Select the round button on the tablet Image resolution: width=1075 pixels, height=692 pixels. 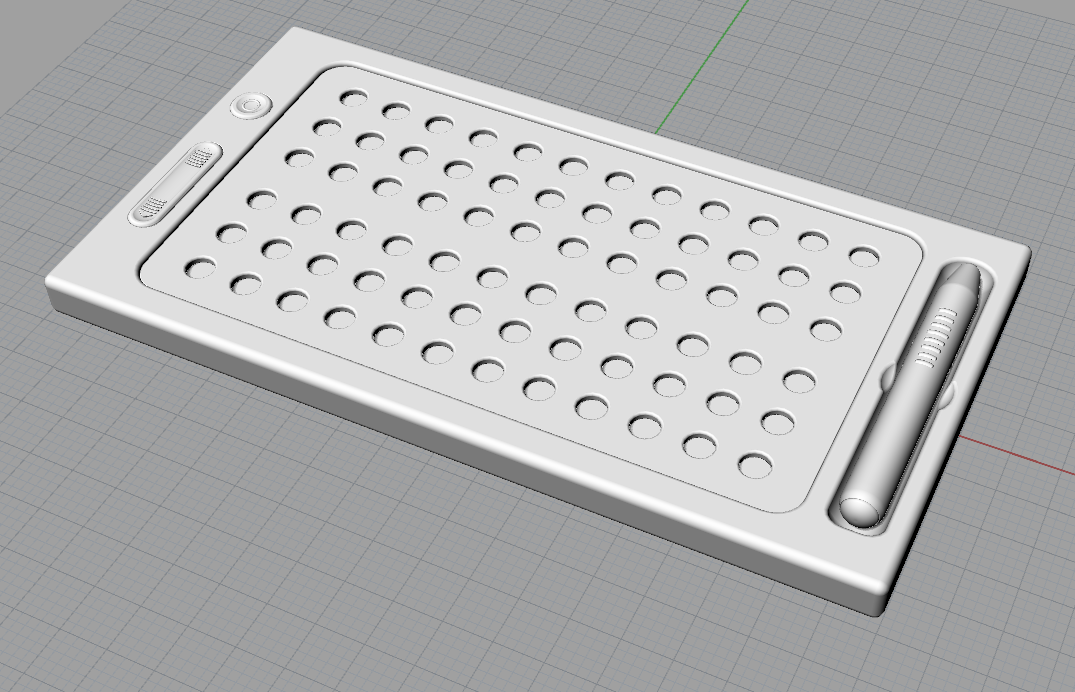coord(251,106)
